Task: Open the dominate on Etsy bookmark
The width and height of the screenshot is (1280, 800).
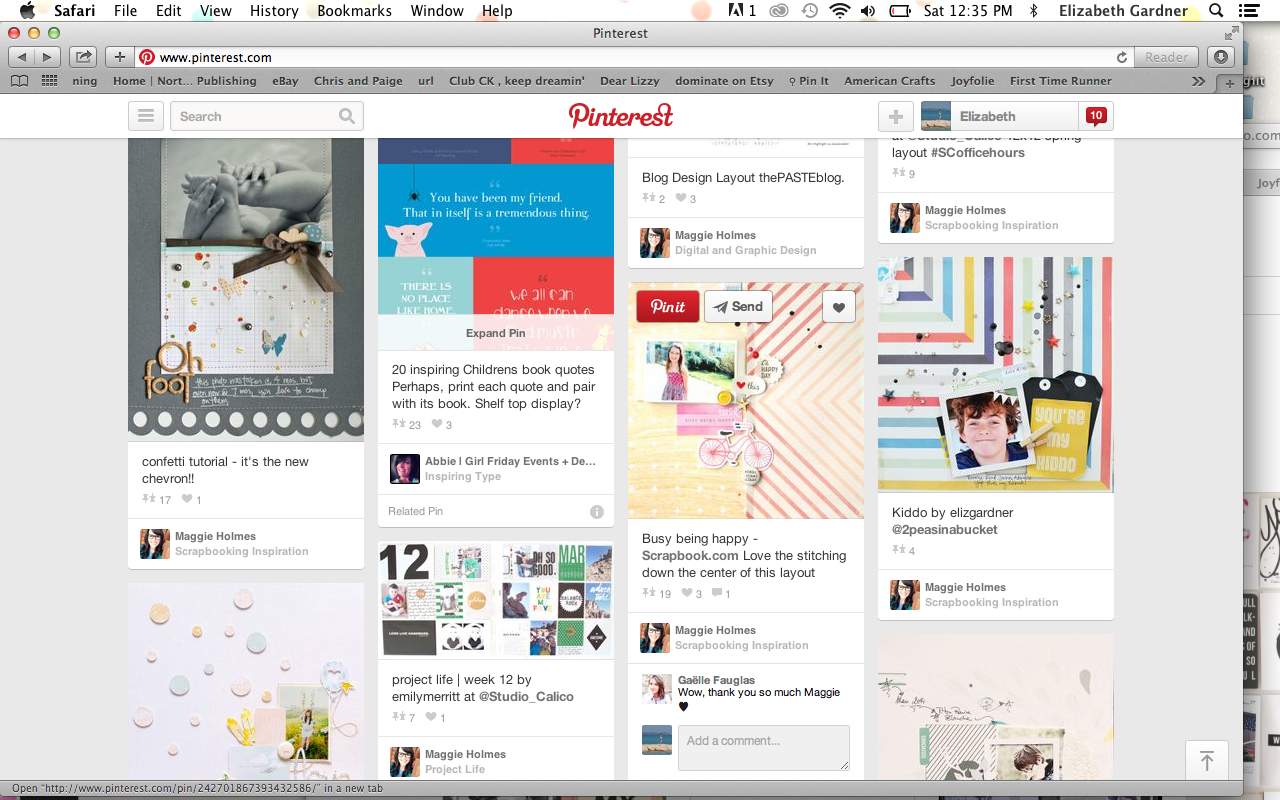Action: (x=724, y=81)
